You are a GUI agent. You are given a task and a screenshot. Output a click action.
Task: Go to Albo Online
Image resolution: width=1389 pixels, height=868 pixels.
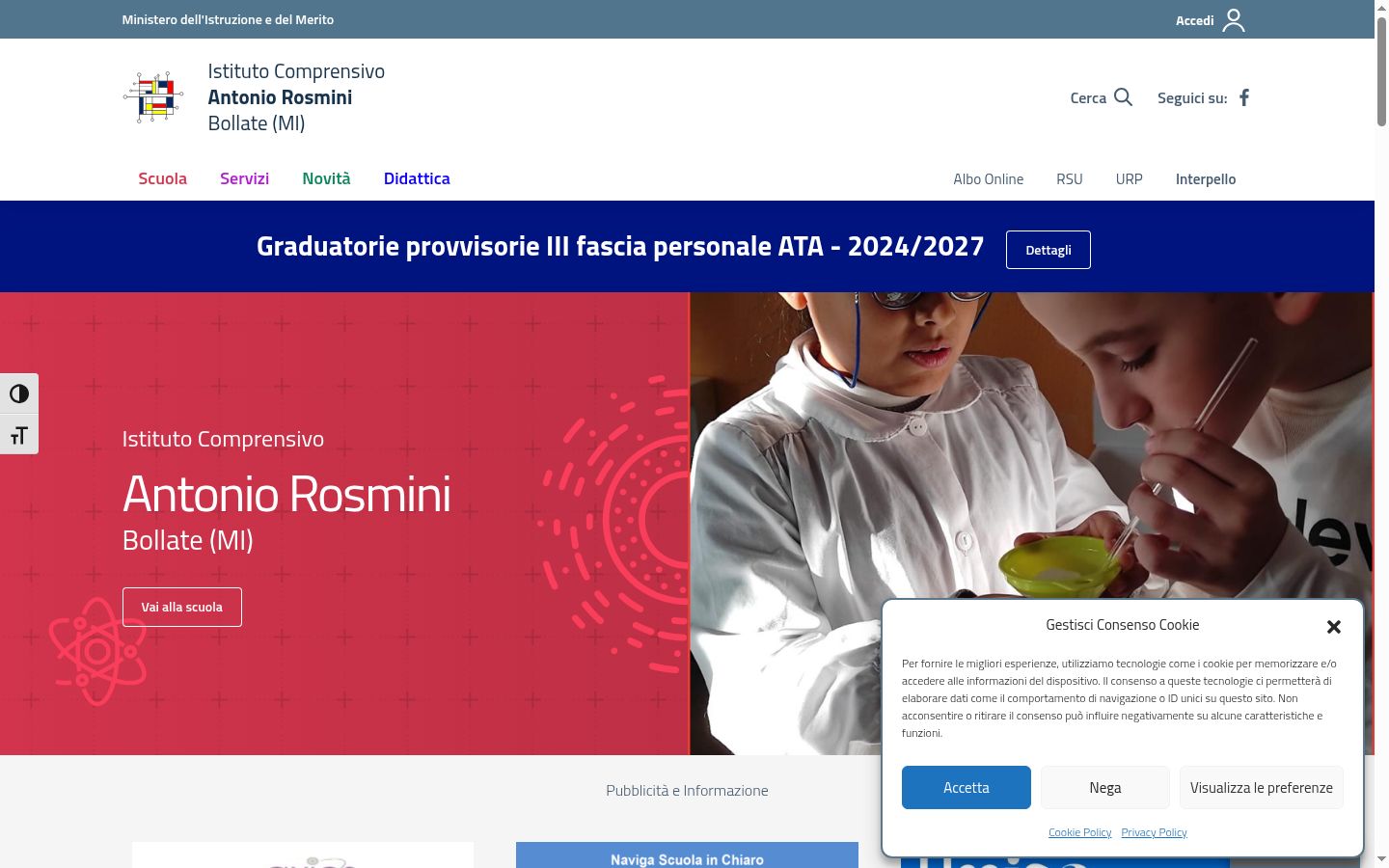(x=988, y=179)
